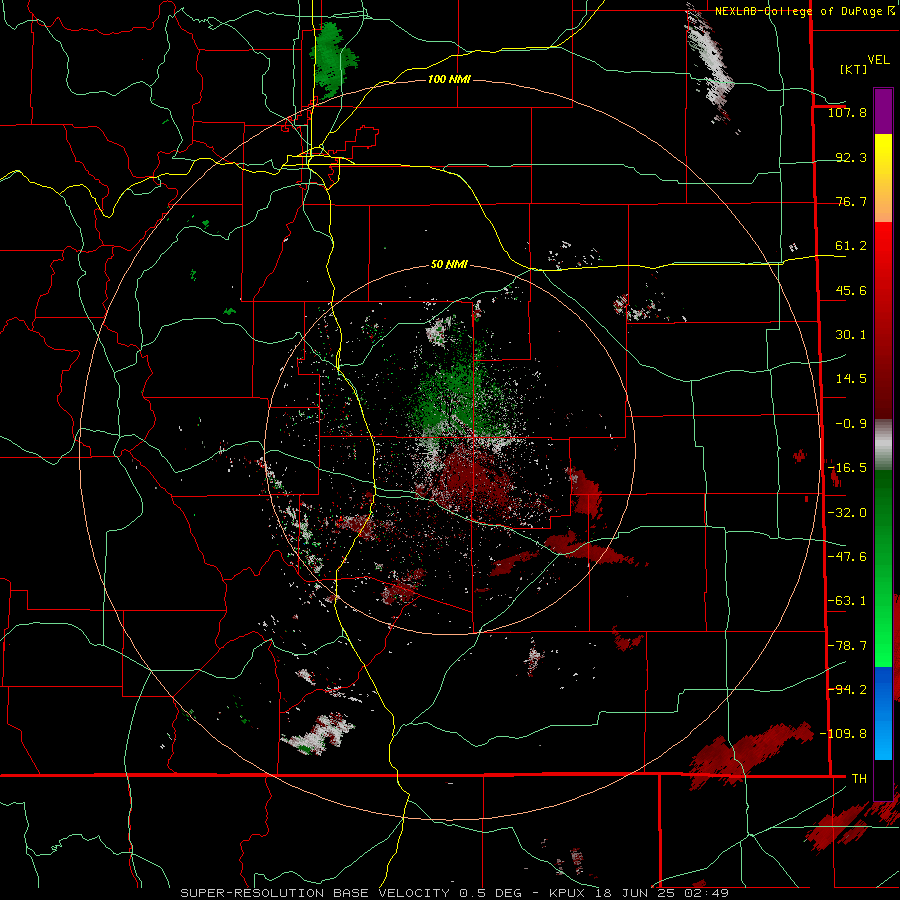Click the 76.7 velocity scale value
900x900 pixels.
[x=851, y=201]
